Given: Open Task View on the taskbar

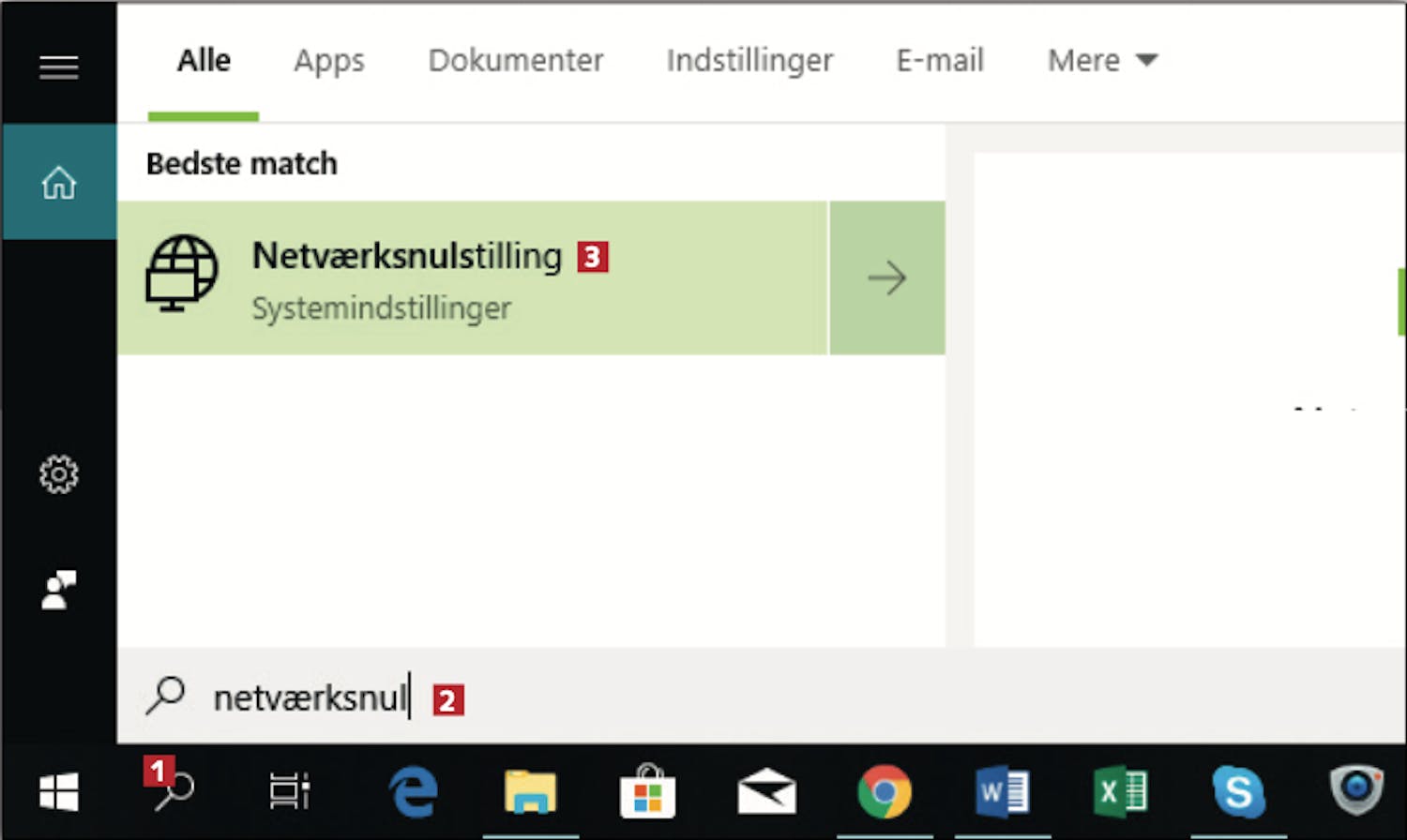Looking at the screenshot, I should (289, 792).
